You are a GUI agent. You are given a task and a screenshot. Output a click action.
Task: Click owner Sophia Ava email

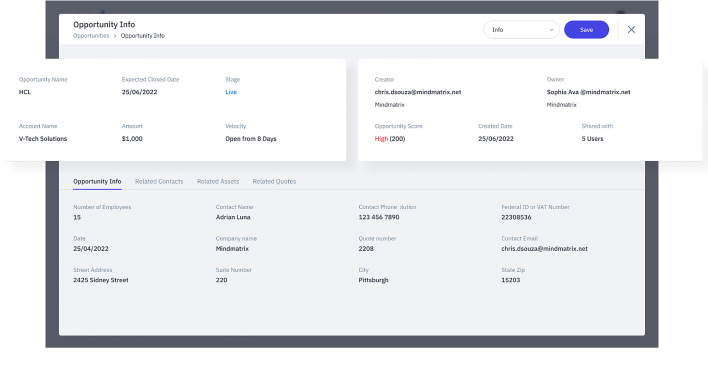coord(588,92)
